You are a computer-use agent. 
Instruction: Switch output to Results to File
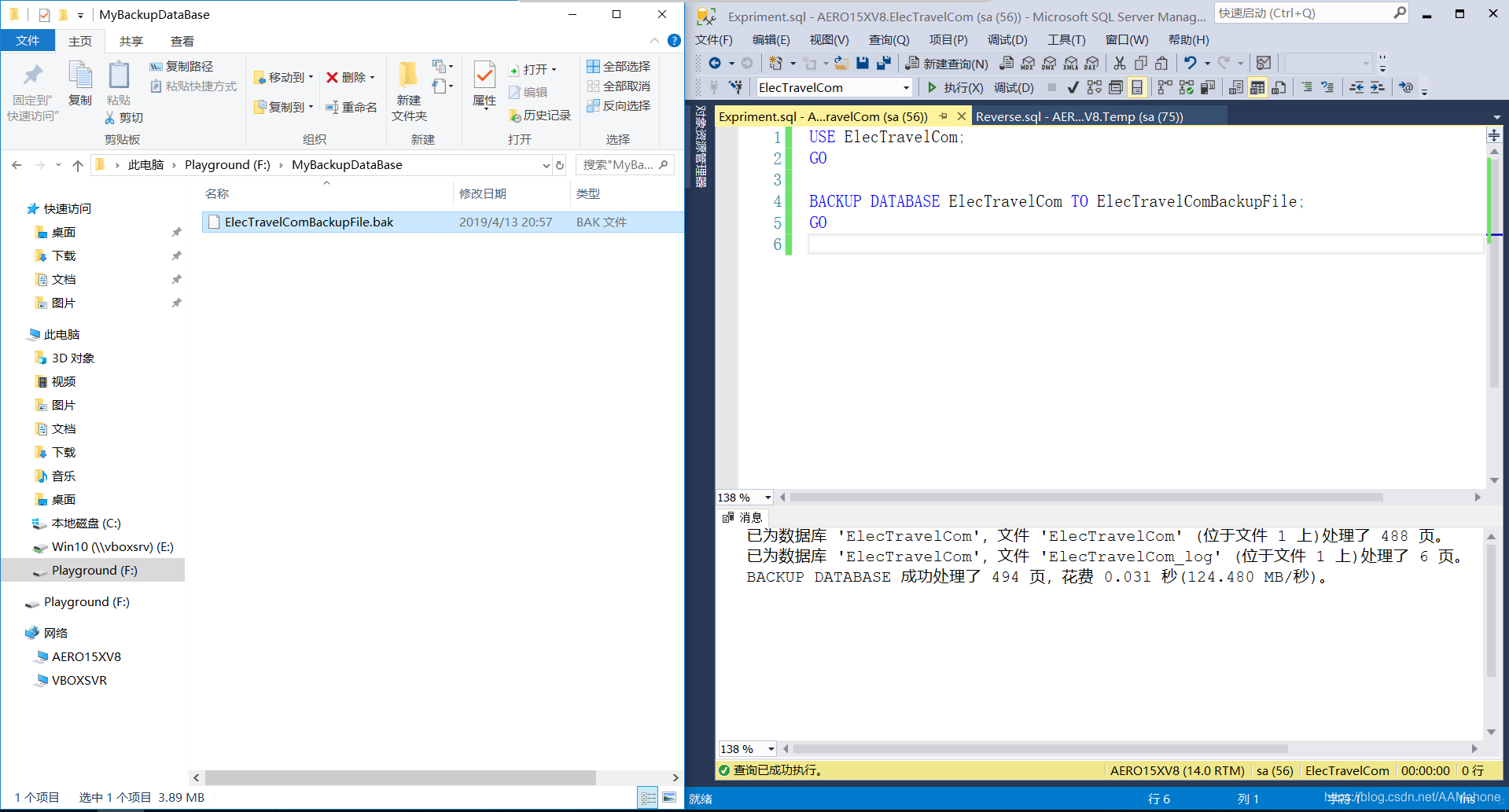1279,87
